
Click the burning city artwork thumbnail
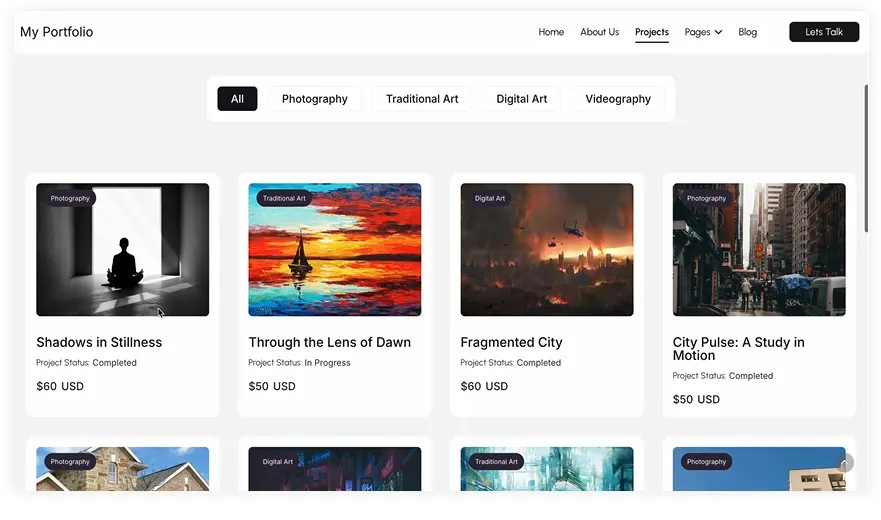click(x=546, y=250)
